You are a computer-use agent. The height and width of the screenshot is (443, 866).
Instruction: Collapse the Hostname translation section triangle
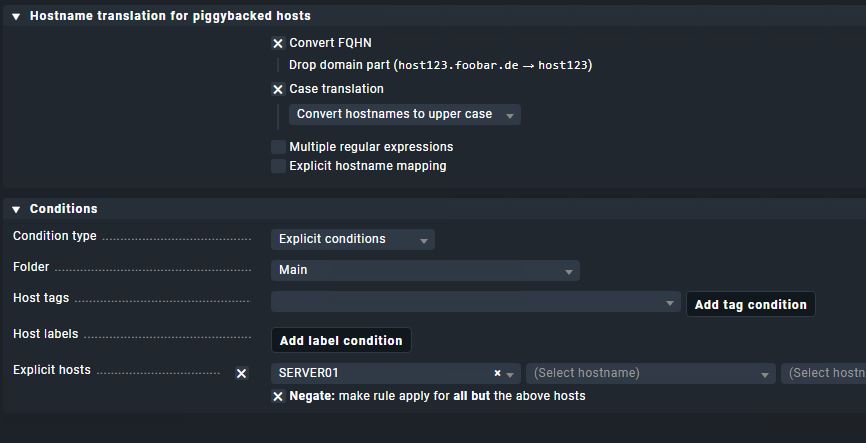[16, 16]
